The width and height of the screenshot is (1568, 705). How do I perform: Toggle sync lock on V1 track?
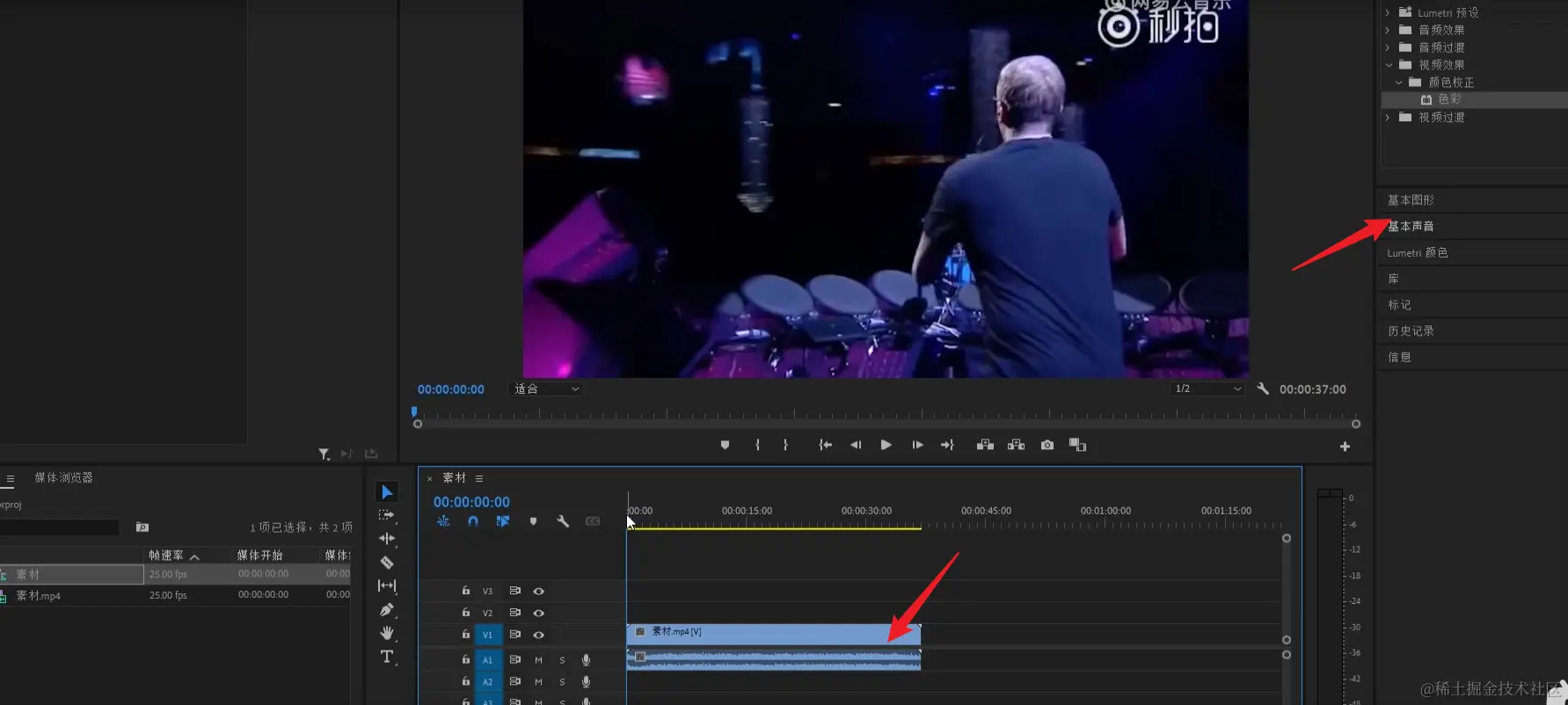[x=514, y=635]
